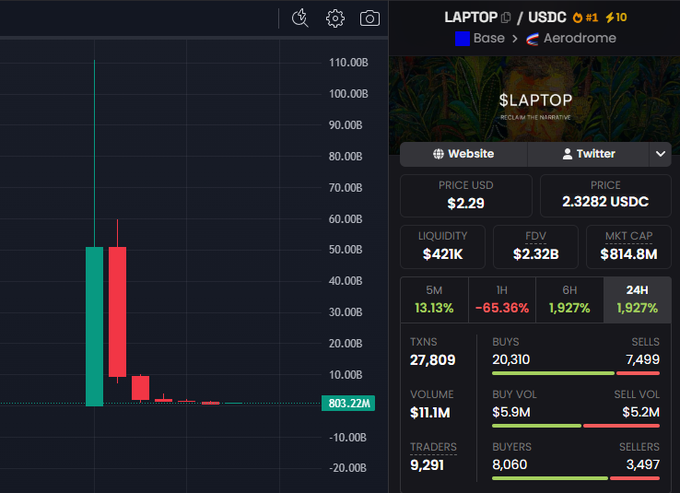The width and height of the screenshot is (680, 493).
Task: Click the Base chain link
Action: coord(489,38)
